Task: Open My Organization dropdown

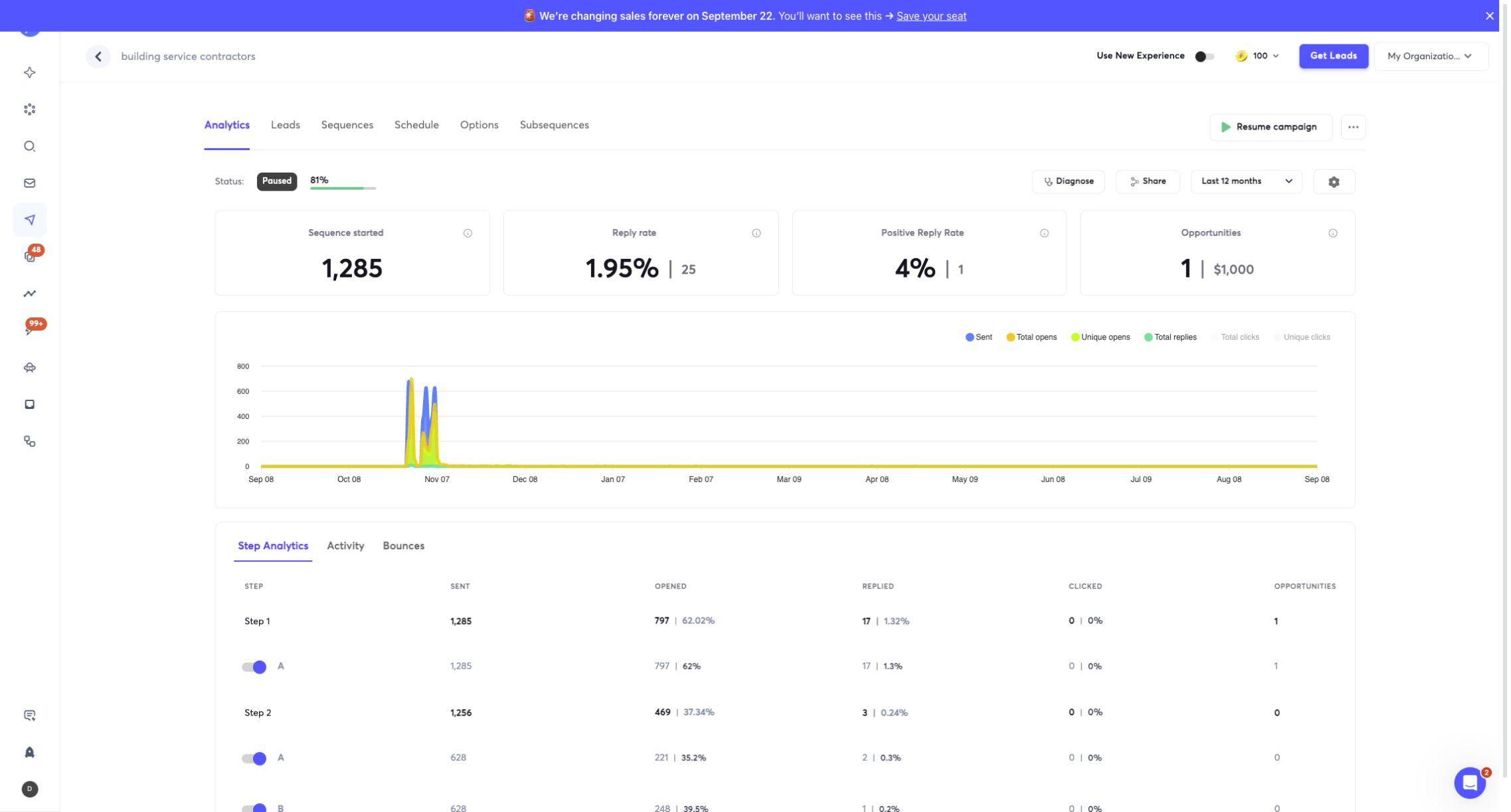Action: tap(1431, 56)
